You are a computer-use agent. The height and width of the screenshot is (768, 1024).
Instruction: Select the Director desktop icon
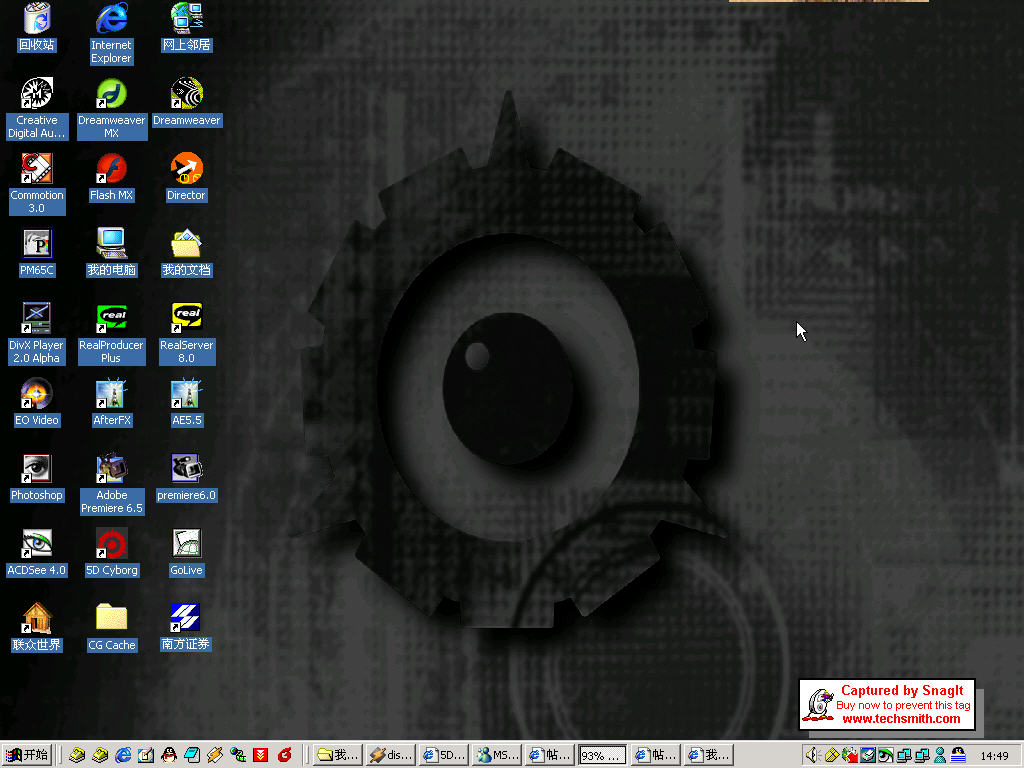tap(186, 168)
